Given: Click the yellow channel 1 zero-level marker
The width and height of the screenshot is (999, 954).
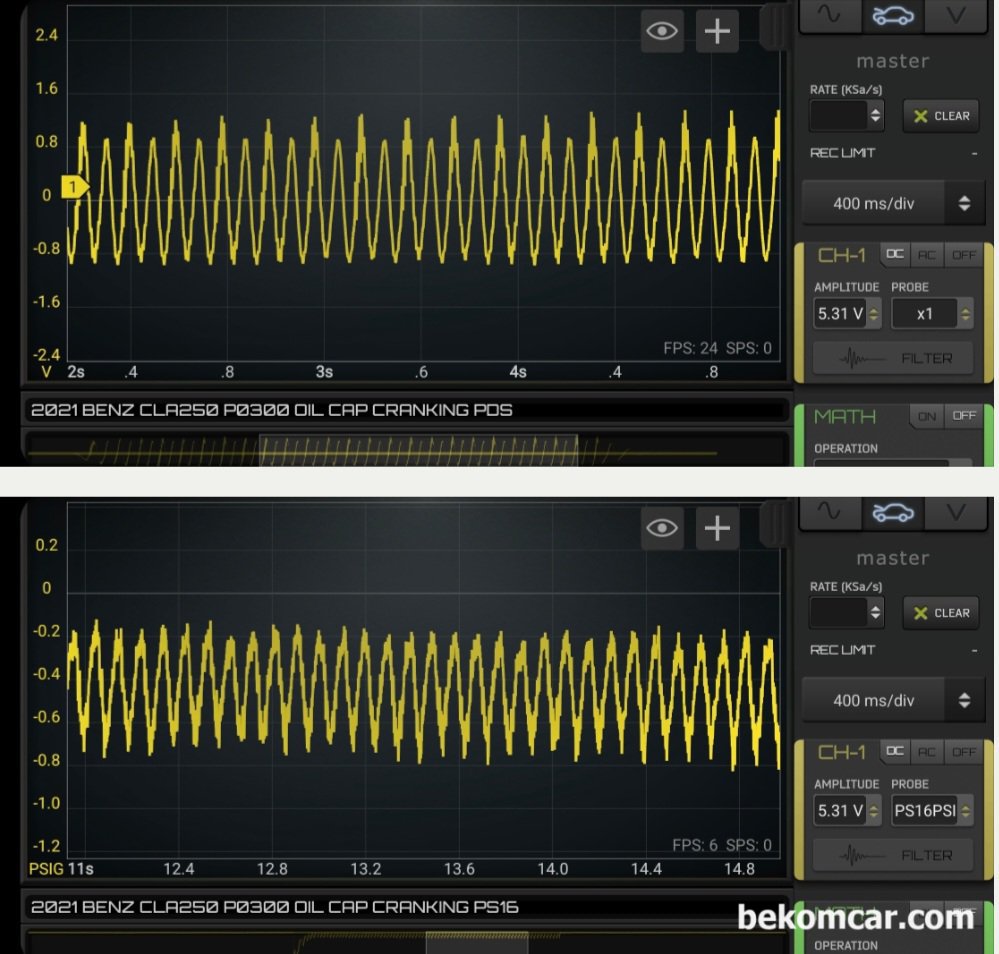Looking at the screenshot, I should [74, 187].
